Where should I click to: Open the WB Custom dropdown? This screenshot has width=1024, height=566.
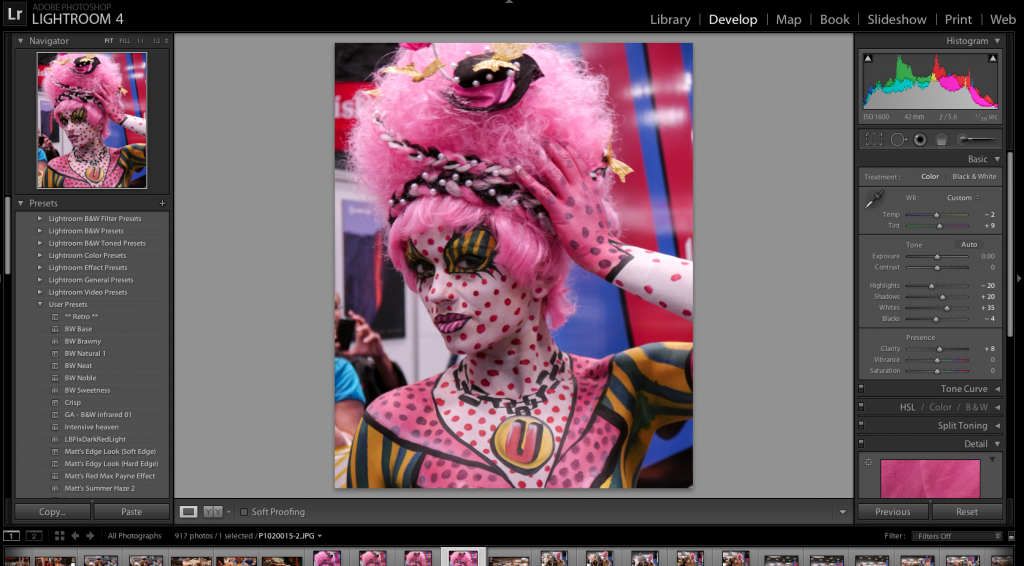click(963, 197)
